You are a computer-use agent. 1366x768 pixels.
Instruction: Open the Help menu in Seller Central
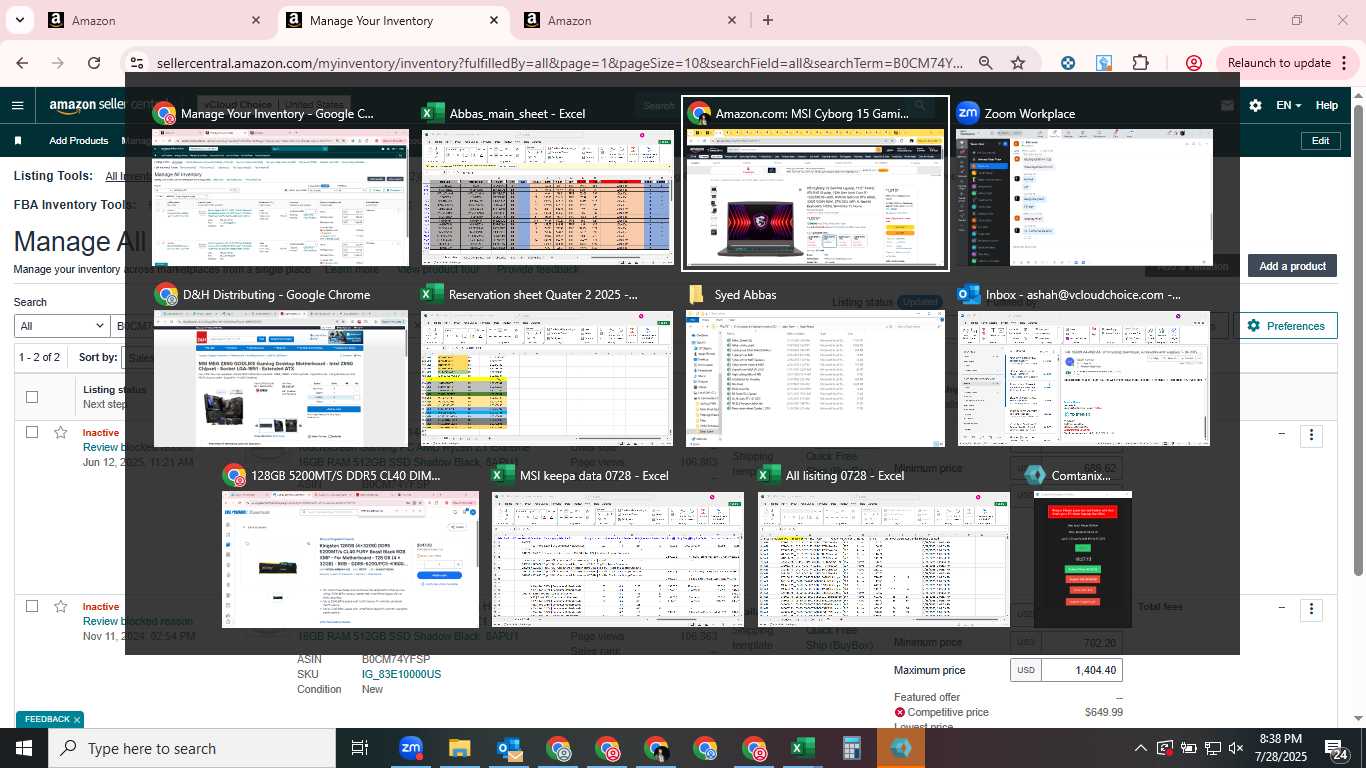(x=1326, y=105)
